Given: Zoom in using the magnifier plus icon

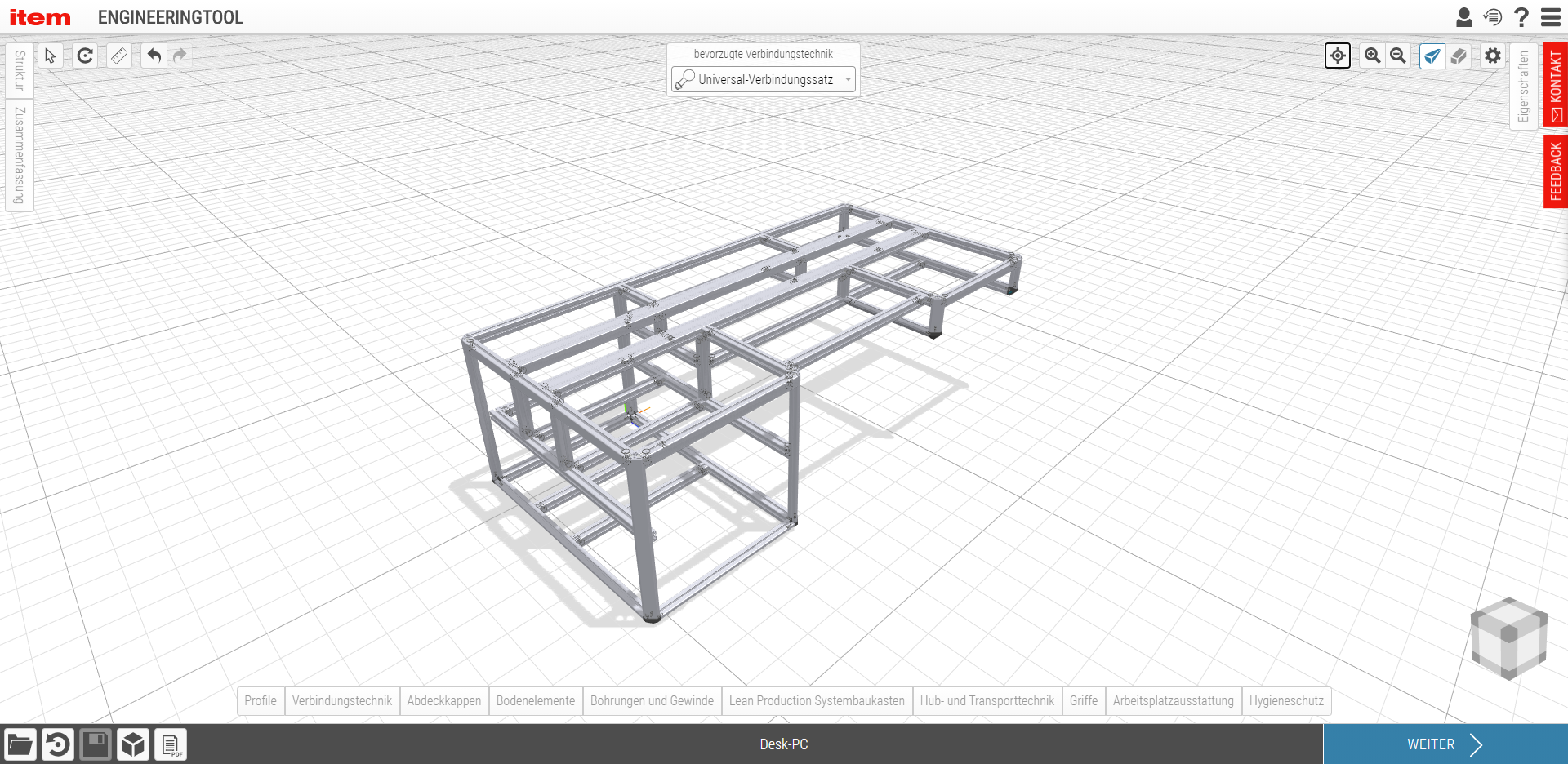Looking at the screenshot, I should (1372, 56).
